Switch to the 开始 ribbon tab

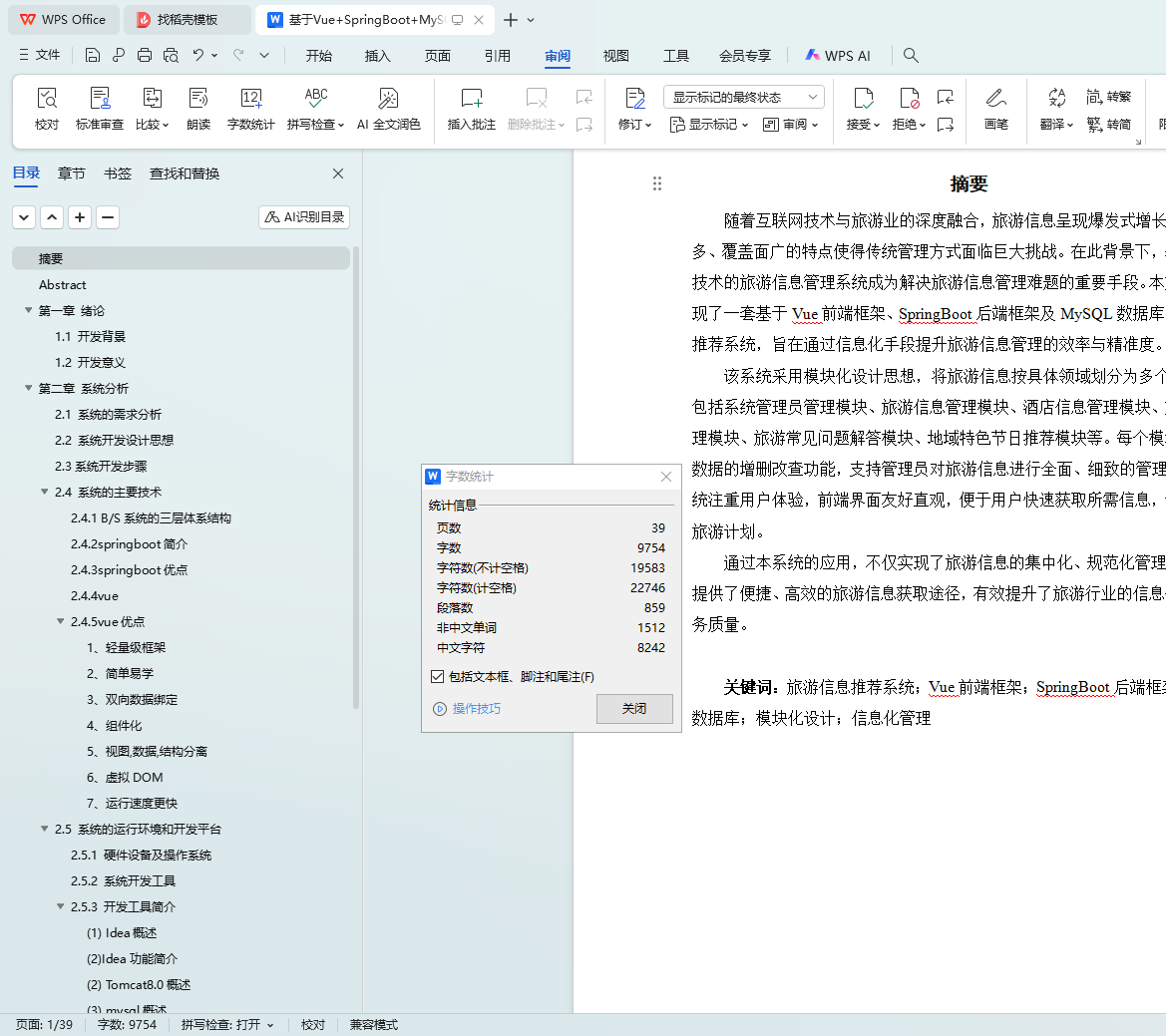click(x=319, y=56)
